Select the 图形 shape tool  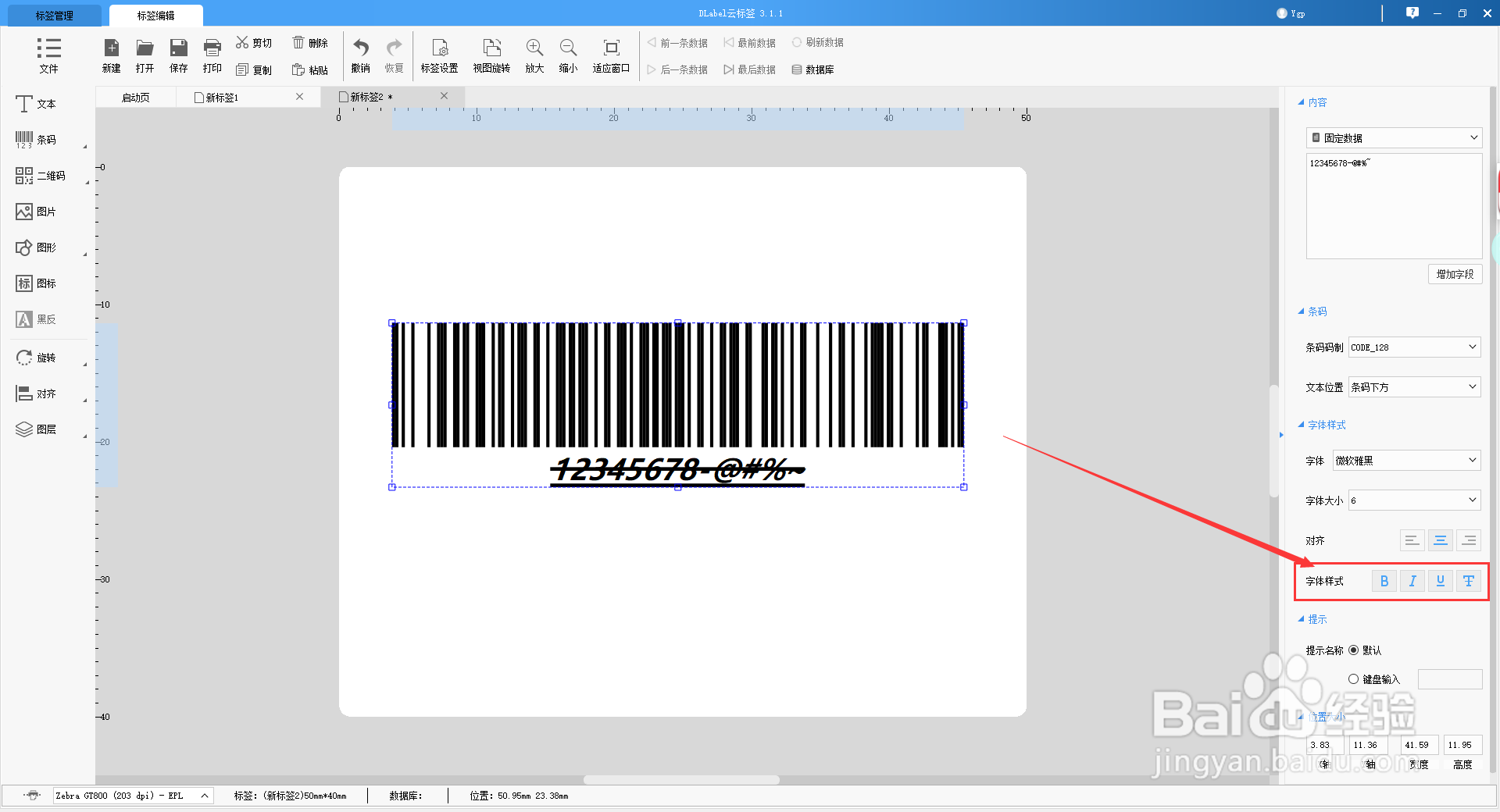[x=36, y=248]
